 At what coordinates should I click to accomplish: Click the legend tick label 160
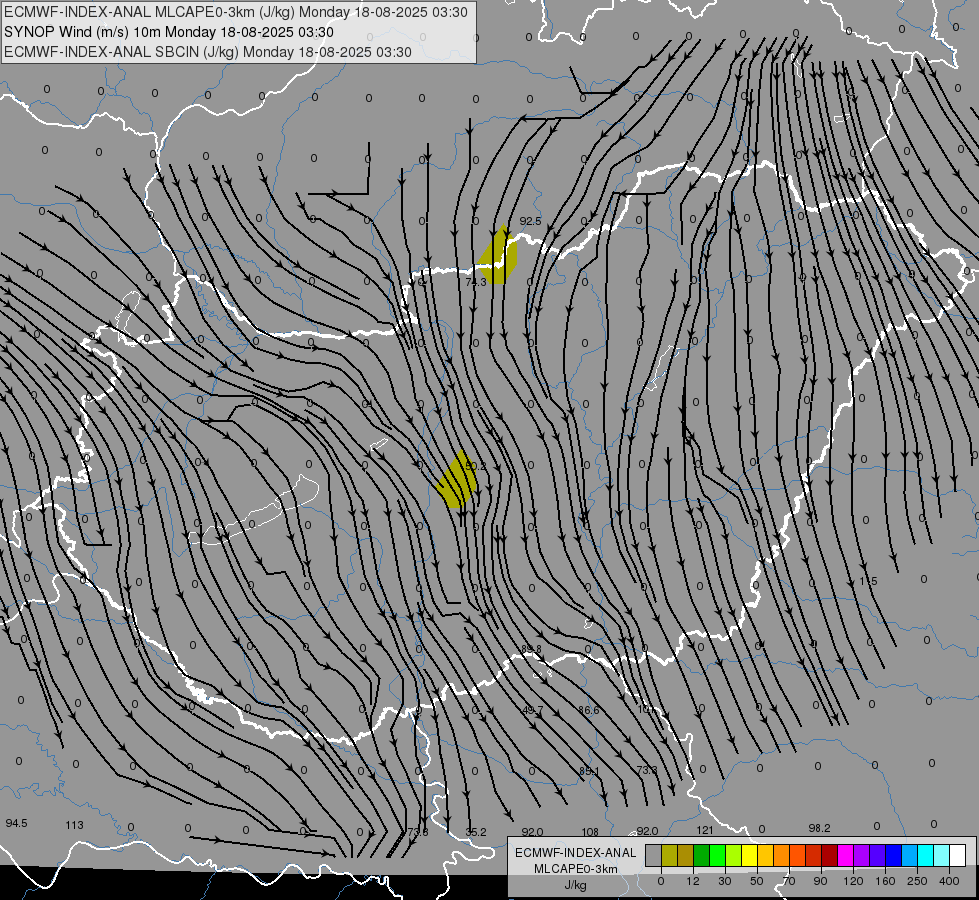pos(885,881)
